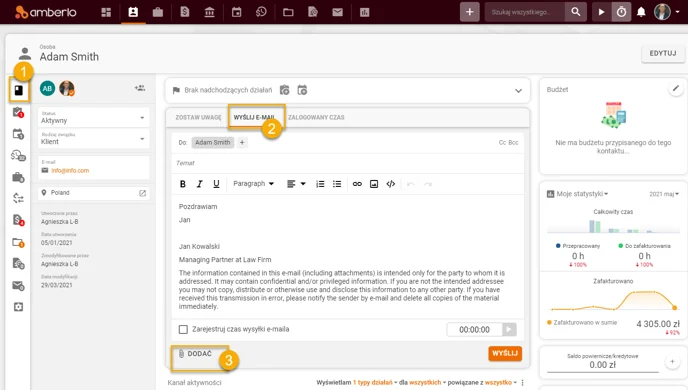Image resolution: width=688 pixels, height=390 pixels.
Task: Expand the upcoming activities chevron
Action: 518,91
